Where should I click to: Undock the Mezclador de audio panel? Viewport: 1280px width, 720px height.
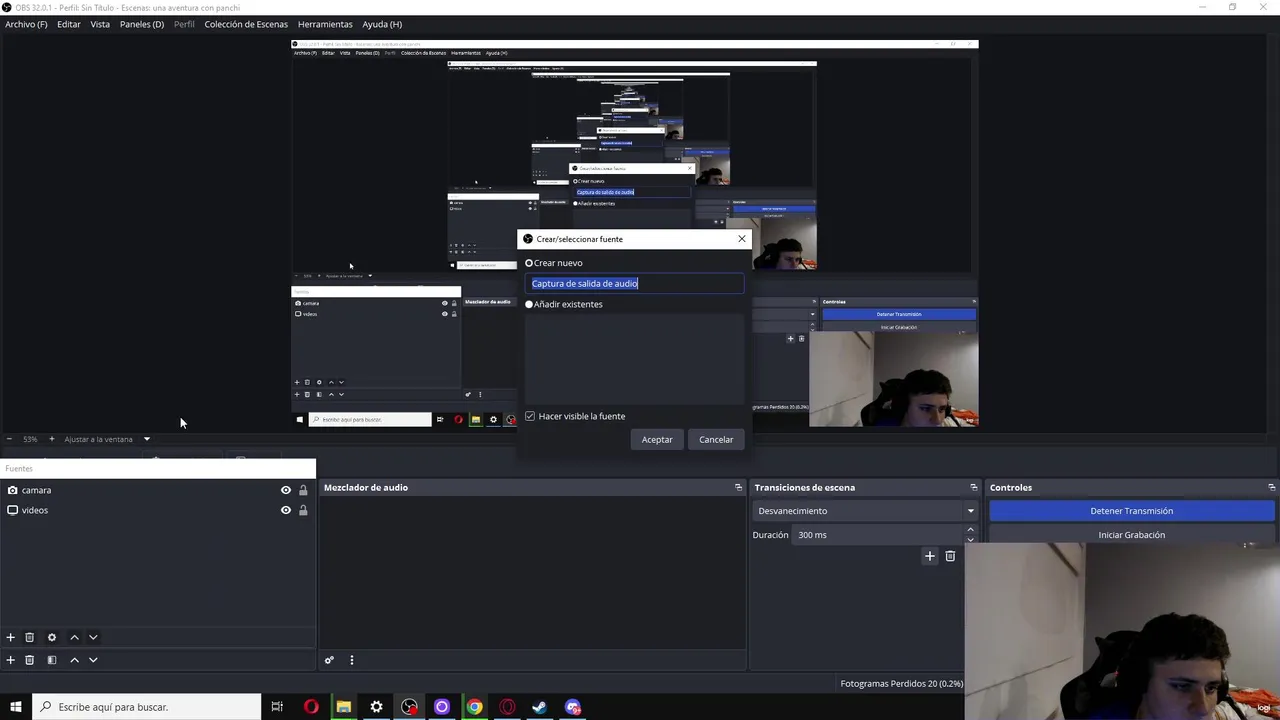point(739,487)
